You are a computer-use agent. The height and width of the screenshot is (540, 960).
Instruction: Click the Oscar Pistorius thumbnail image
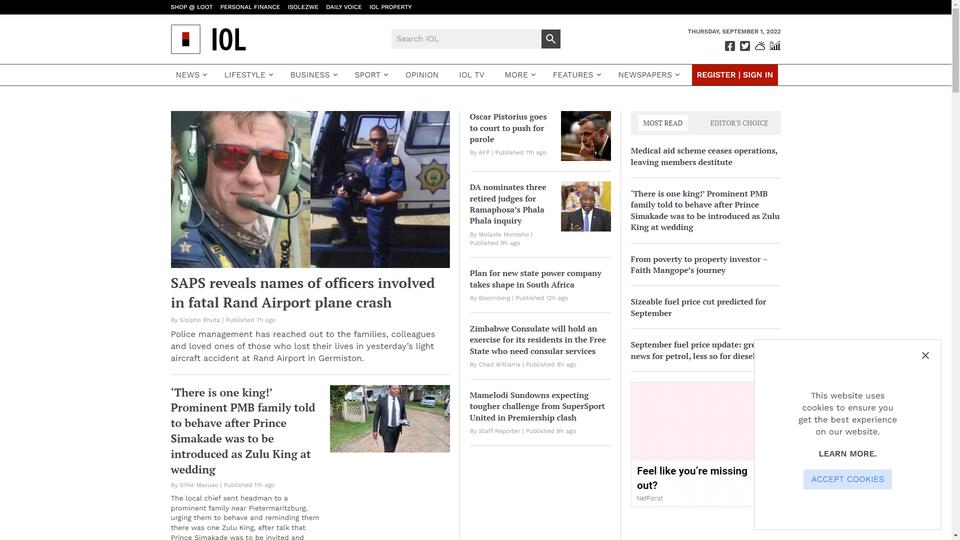(x=586, y=136)
